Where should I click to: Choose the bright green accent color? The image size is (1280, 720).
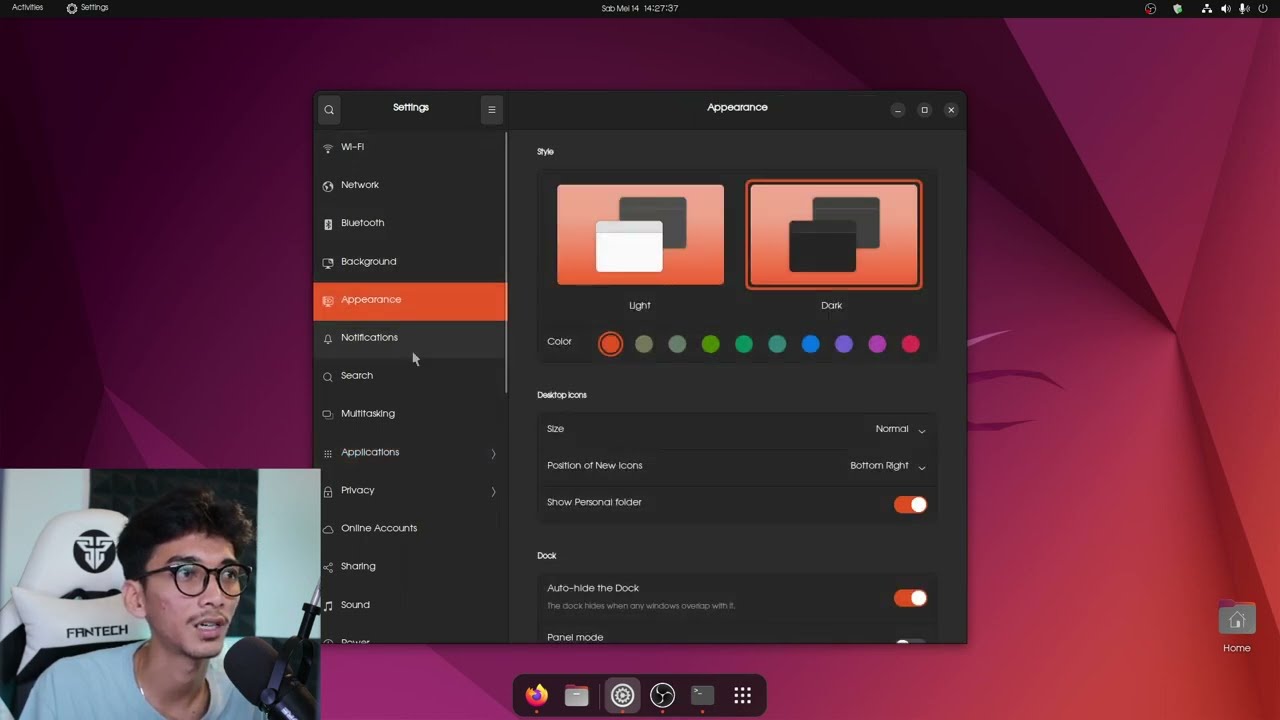point(710,344)
